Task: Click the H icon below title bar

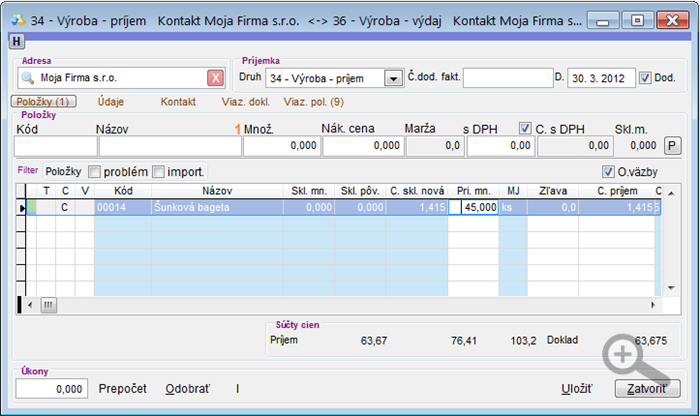Action: 17,41
